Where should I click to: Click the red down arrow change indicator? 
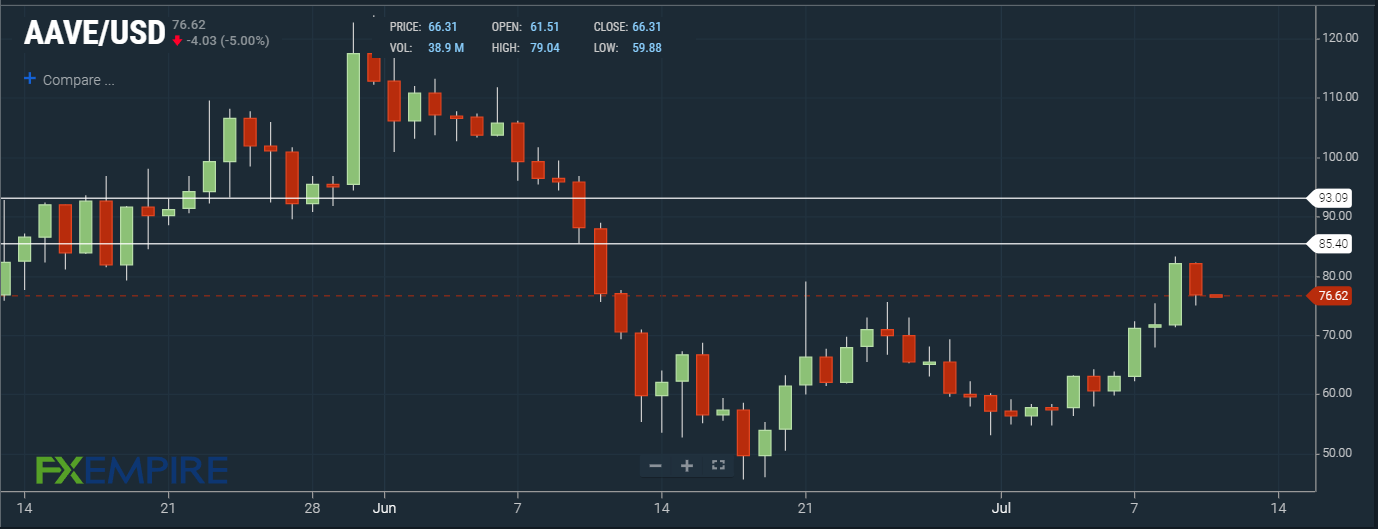[x=177, y=41]
